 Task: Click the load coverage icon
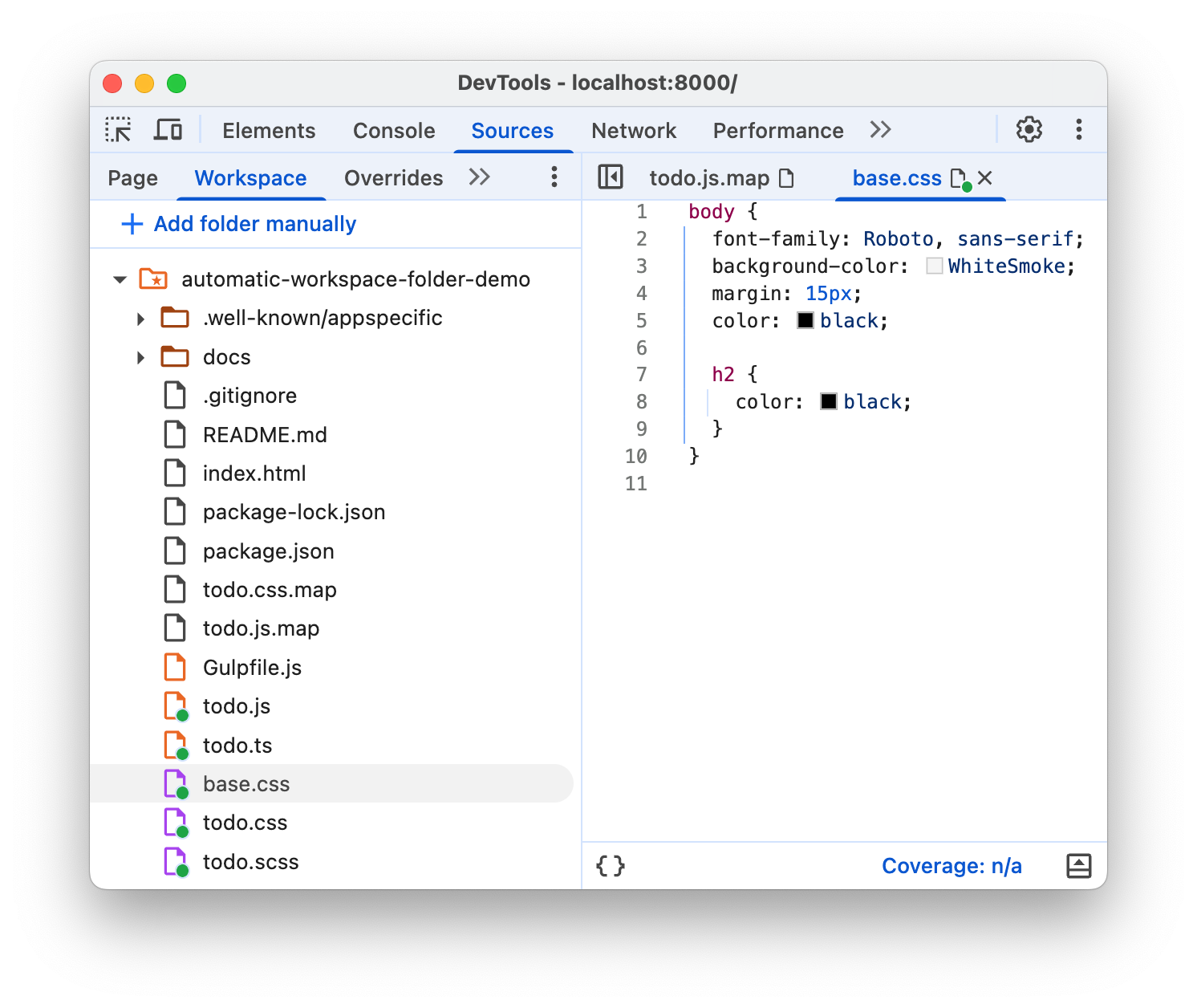point(1079,865)
